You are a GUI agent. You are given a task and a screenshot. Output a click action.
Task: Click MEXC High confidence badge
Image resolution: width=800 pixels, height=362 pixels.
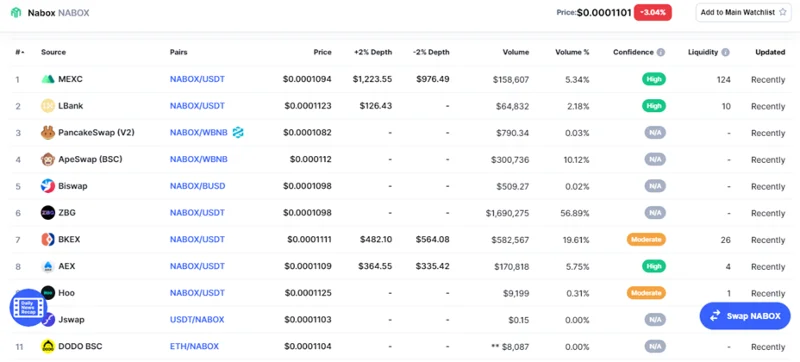[x=654, y=80]
